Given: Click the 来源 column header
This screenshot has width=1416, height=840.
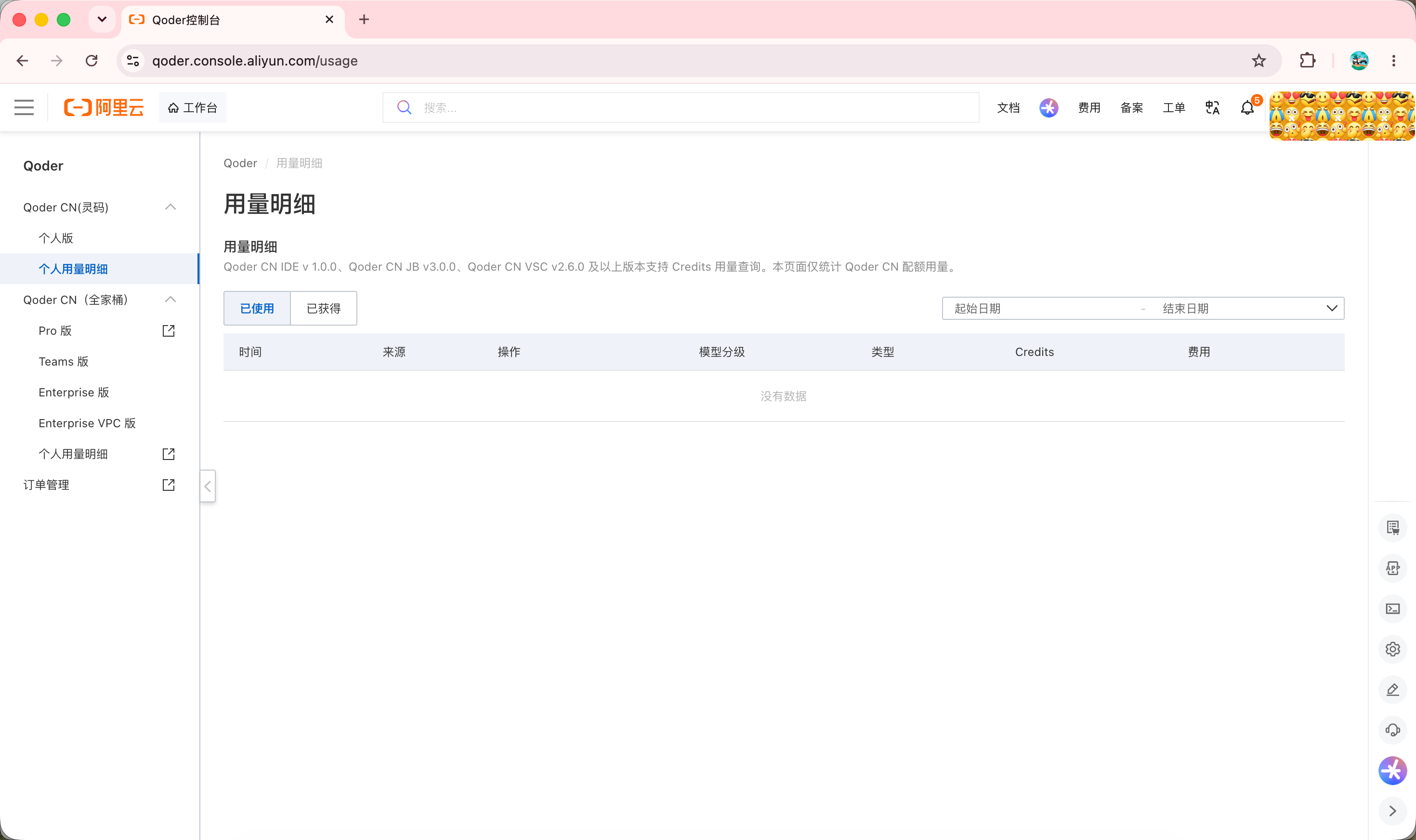Looking at the screenshot, I should 394,352.
